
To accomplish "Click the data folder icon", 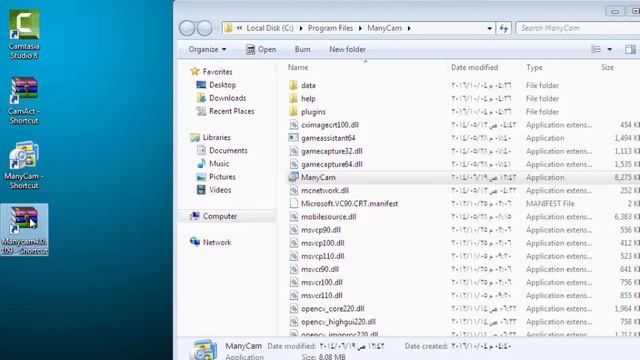I will coord(293,85).
